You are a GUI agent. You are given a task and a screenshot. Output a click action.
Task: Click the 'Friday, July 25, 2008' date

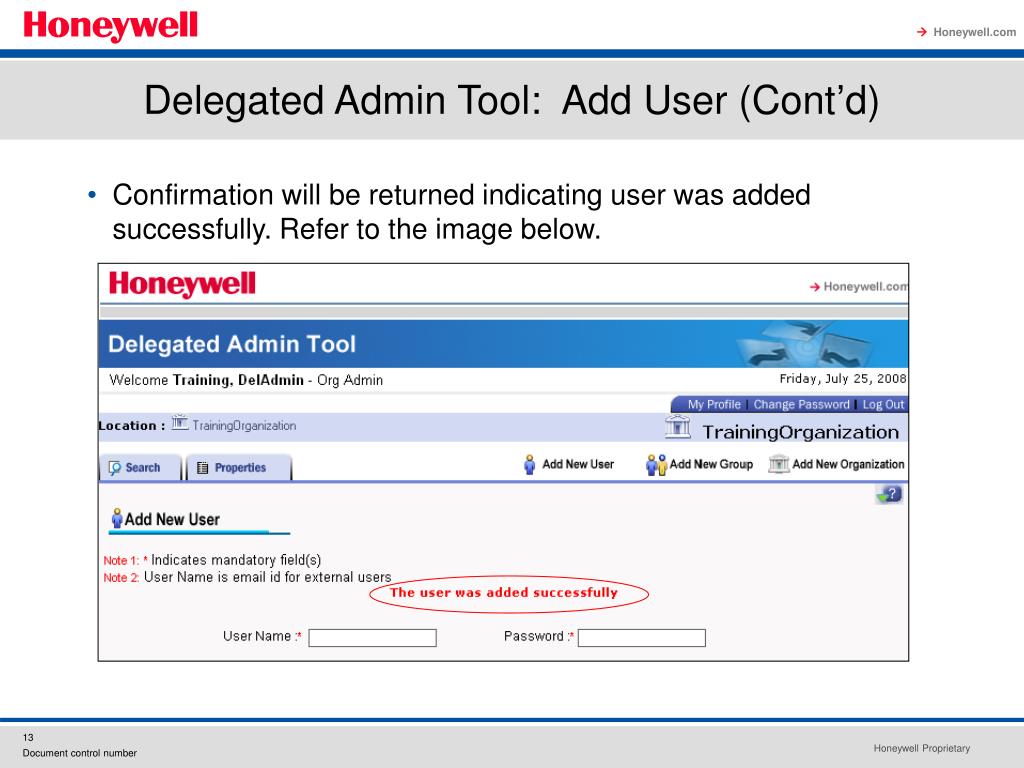tap(842, 379)
